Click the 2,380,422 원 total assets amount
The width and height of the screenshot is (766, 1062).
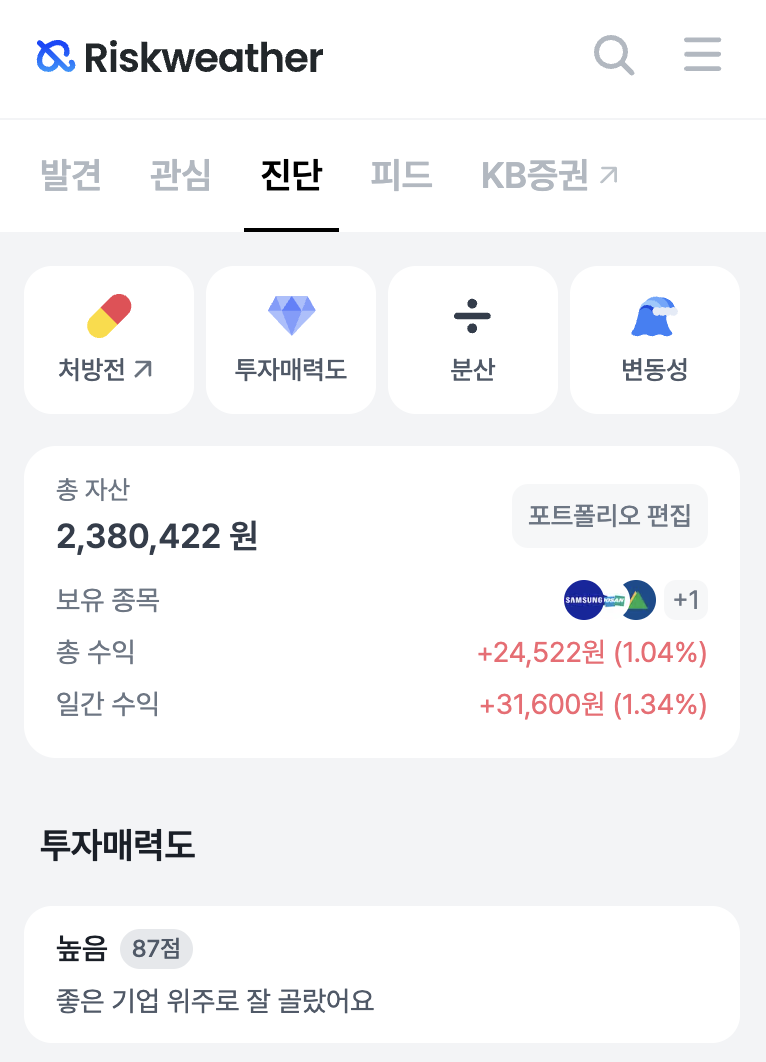click(157, 537)
